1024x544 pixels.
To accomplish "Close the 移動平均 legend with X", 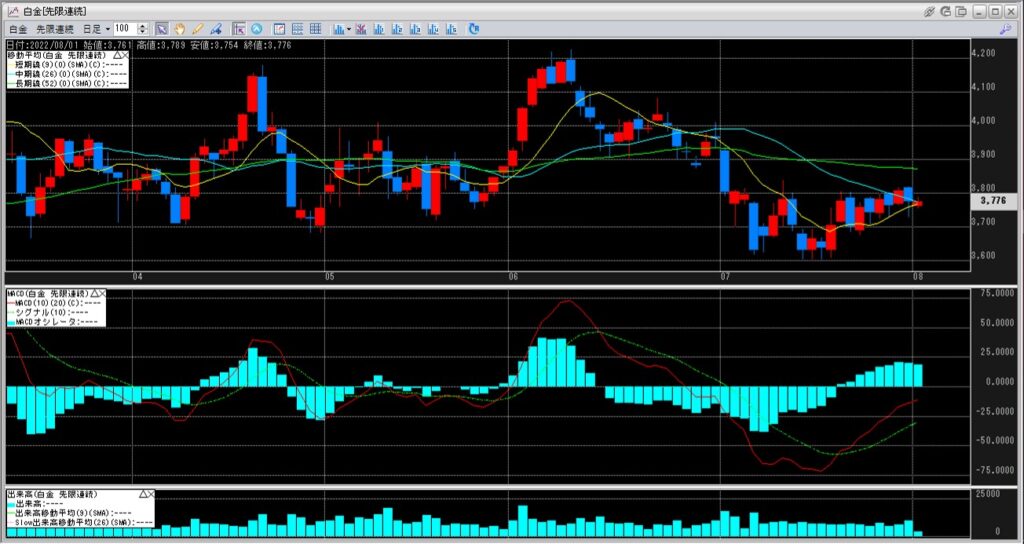I will coord(125,55).
